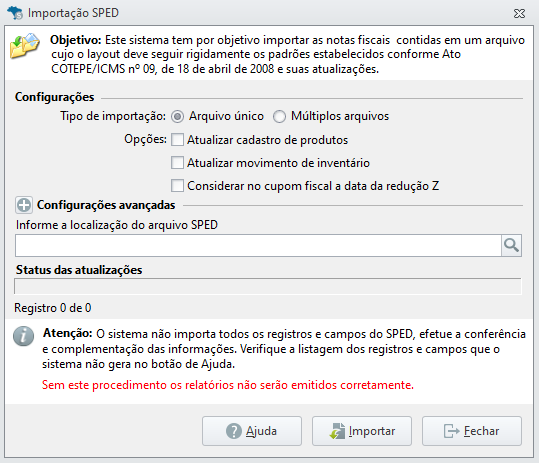
Task: Click the app icon in the title bar
Action: pos(15,13)
